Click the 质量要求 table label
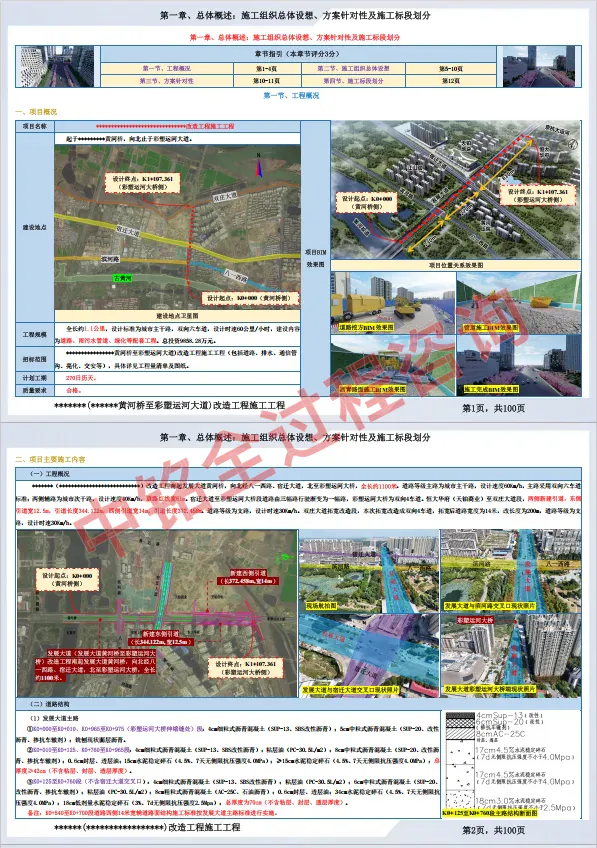The width and height of the screenshot is (597, 848). click(x=35, y=390)
